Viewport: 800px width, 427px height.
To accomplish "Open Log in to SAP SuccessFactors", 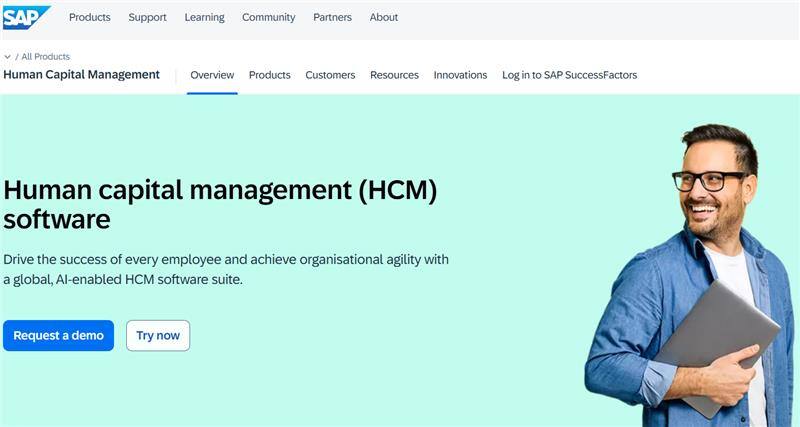I will point(569,75).
